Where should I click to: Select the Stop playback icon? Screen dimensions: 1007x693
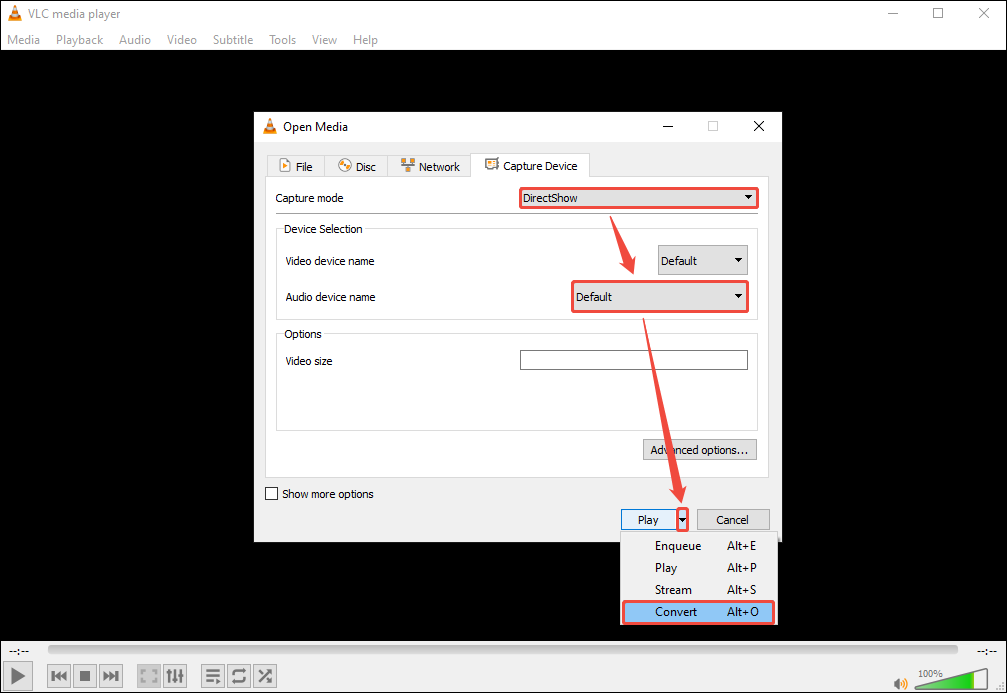click(x=84, y=675)
